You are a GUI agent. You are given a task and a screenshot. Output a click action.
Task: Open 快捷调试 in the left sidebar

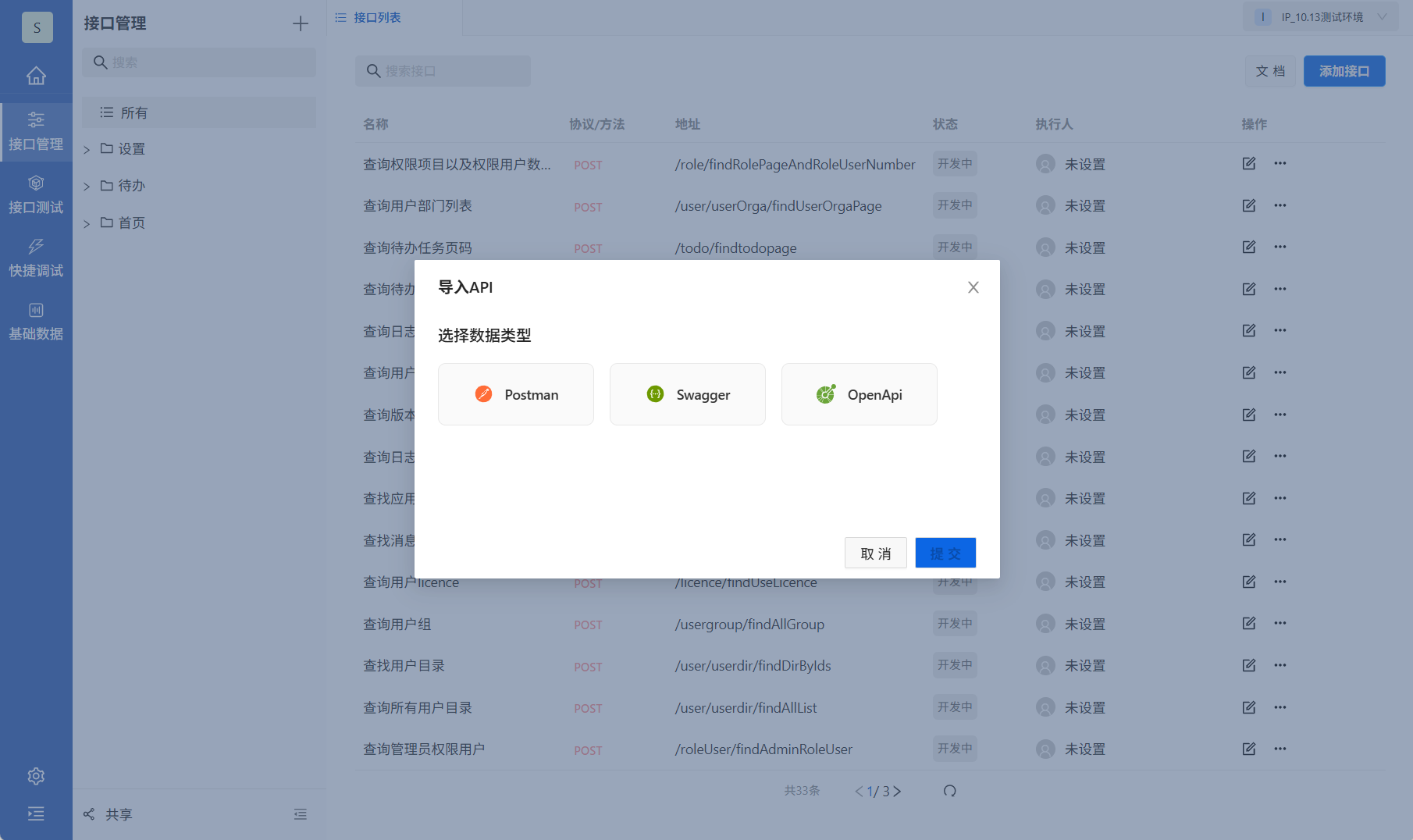pyautogui.click(x=36, y=258)
